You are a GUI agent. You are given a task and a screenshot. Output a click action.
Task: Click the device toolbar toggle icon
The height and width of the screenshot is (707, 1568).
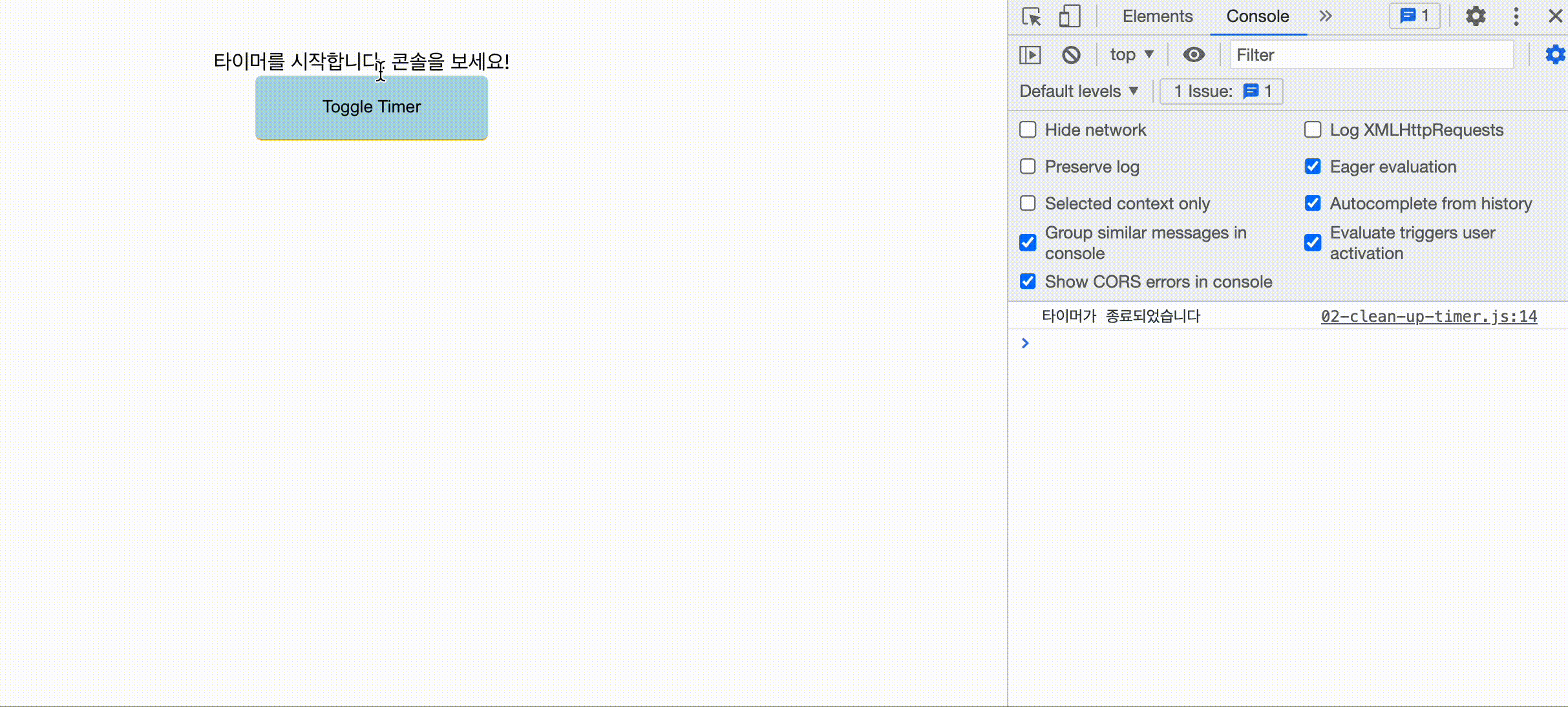click(1068, 15)
